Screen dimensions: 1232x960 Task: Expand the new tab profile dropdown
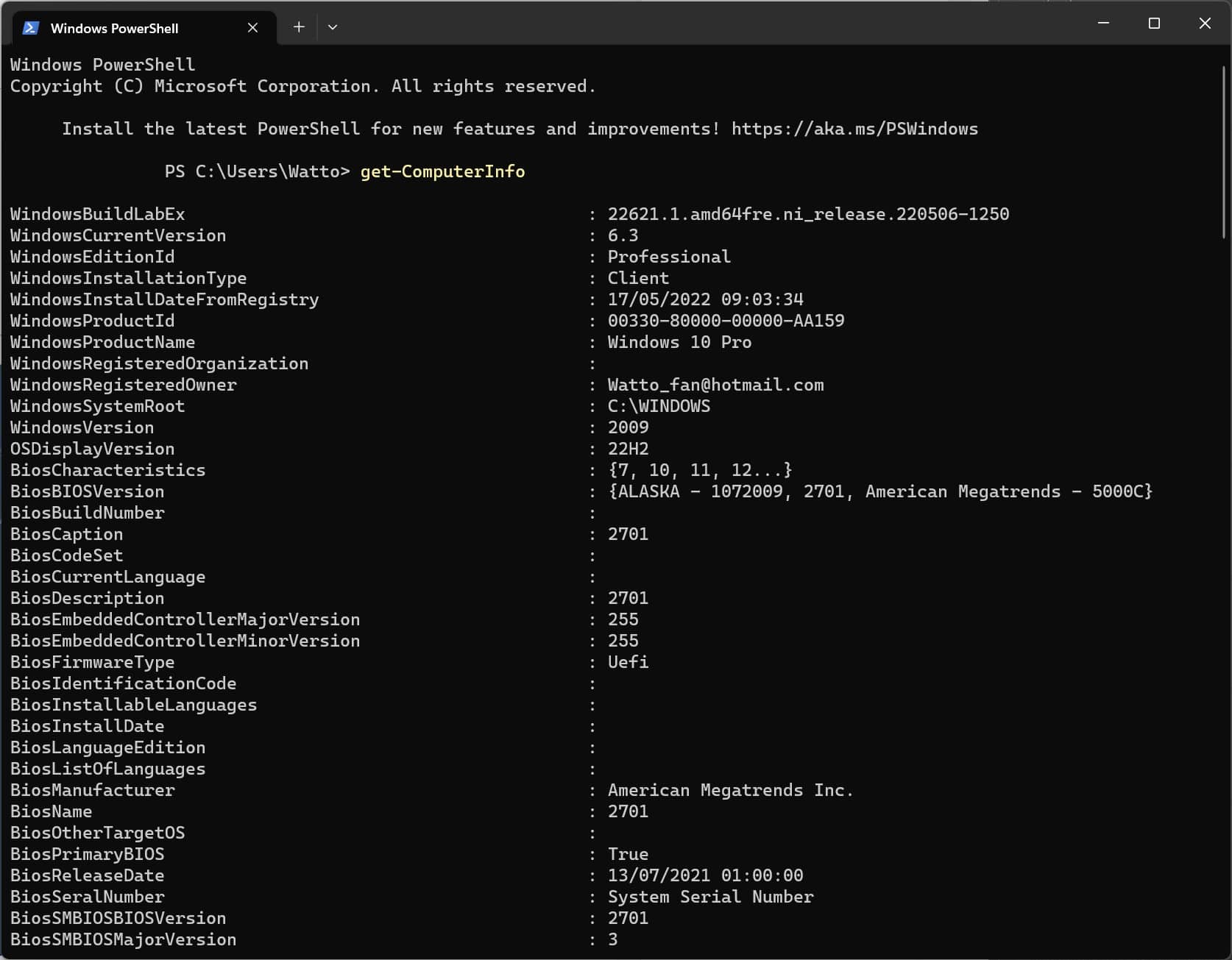333,27
